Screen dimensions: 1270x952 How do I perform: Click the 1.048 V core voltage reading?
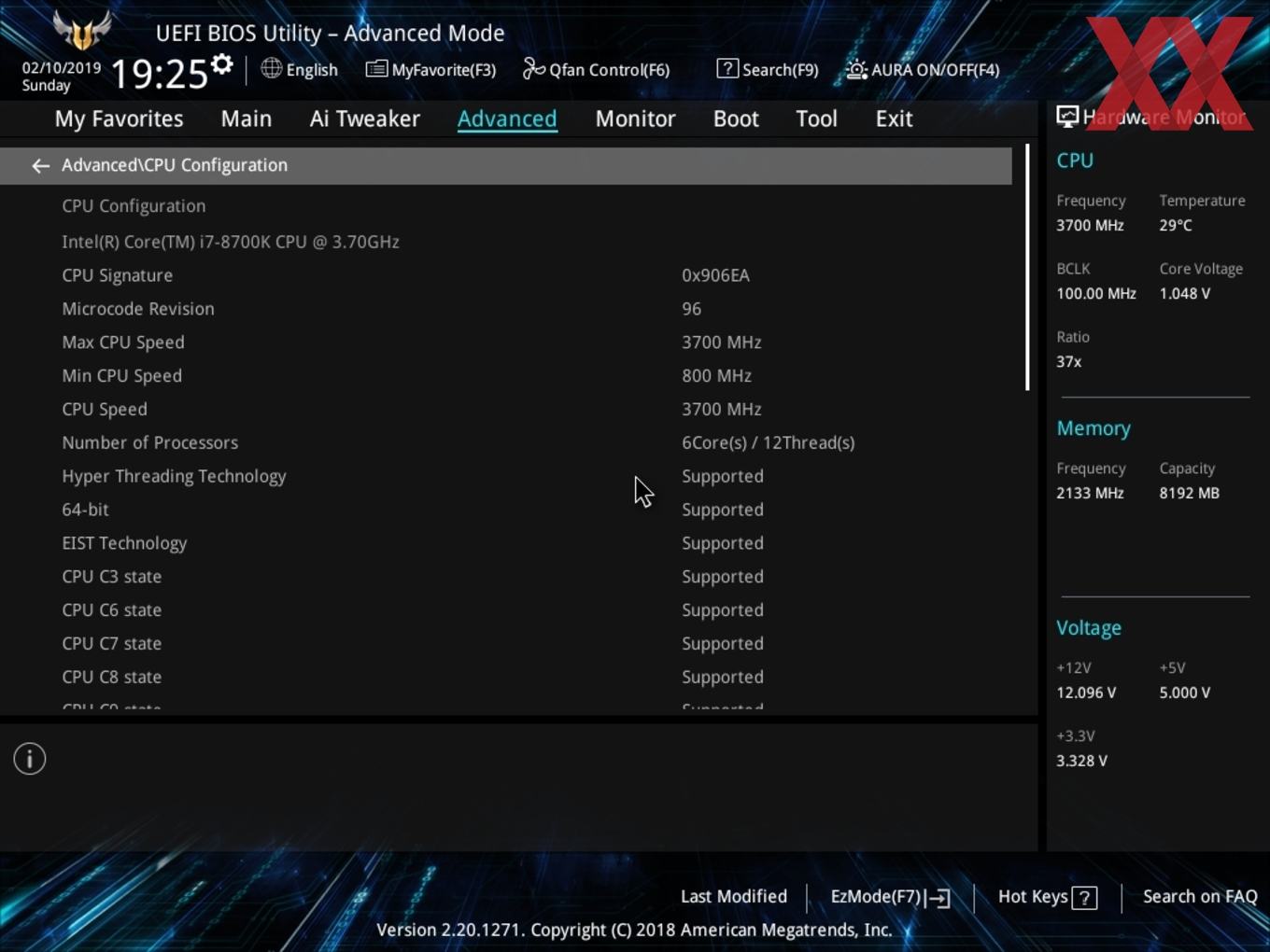coord(1184,294)
